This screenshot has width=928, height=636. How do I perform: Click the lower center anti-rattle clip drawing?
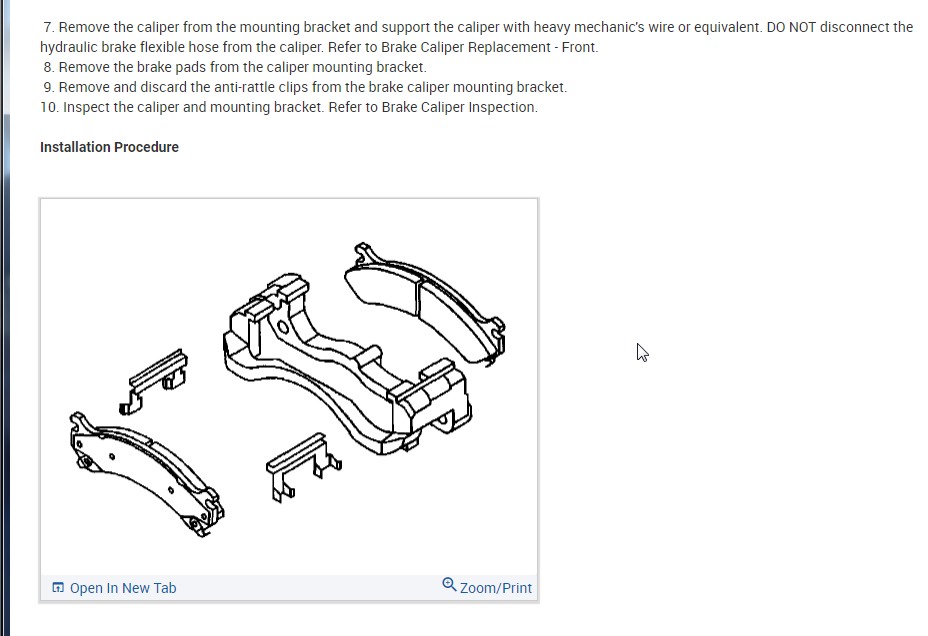(x=303, y=467)
